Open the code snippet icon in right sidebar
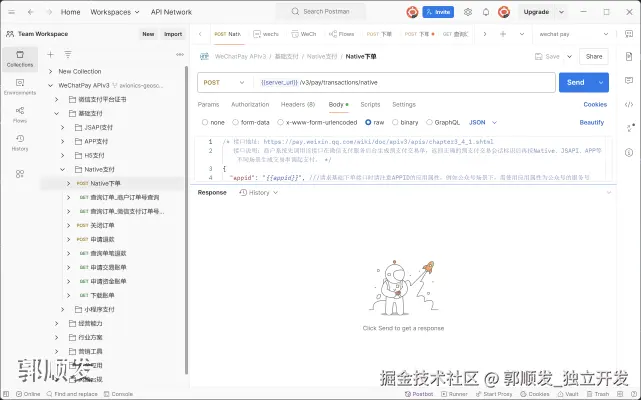This screenshot has width=641, height=400. pos(629,105)
